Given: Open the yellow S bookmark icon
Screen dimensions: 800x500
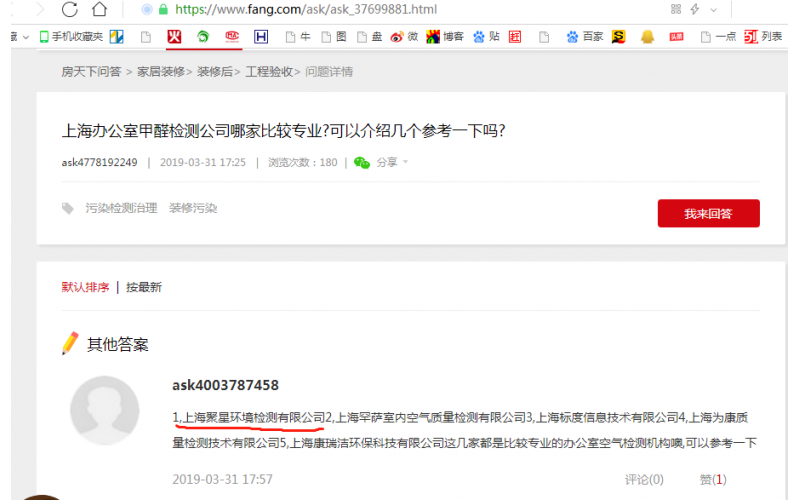Looking at the screenshot, I should tap(618, 37).
